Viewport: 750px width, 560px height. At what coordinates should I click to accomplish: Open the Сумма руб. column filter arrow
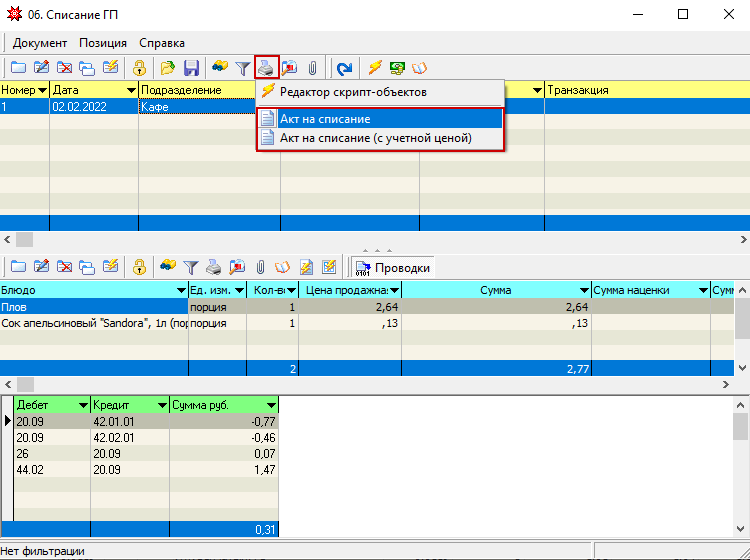pos(271,406)
